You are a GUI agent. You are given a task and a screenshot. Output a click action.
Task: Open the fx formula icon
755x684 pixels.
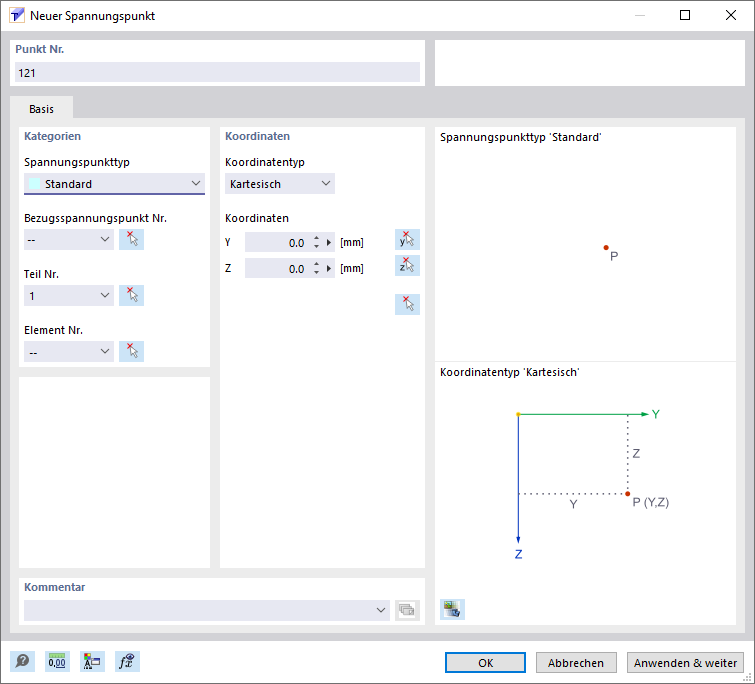point(127,662)
